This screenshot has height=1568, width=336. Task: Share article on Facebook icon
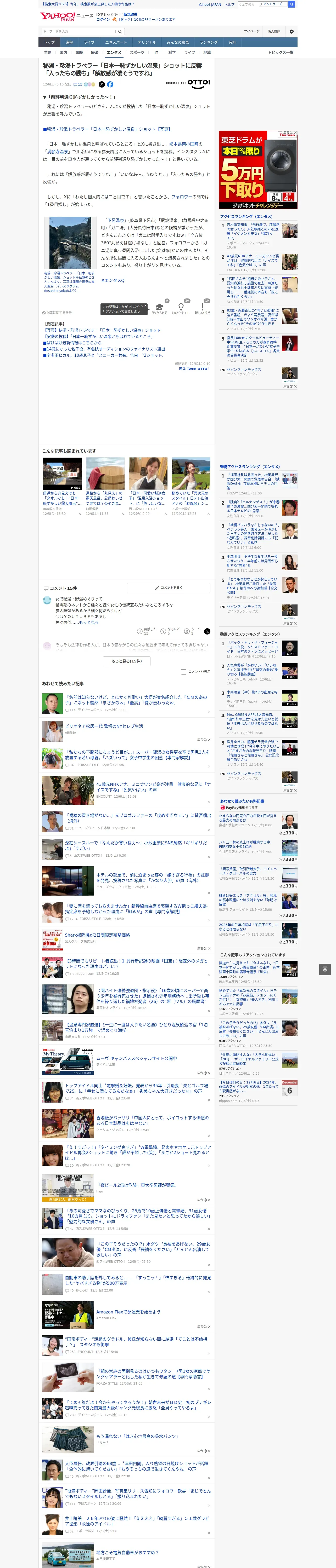click(110, 85)
